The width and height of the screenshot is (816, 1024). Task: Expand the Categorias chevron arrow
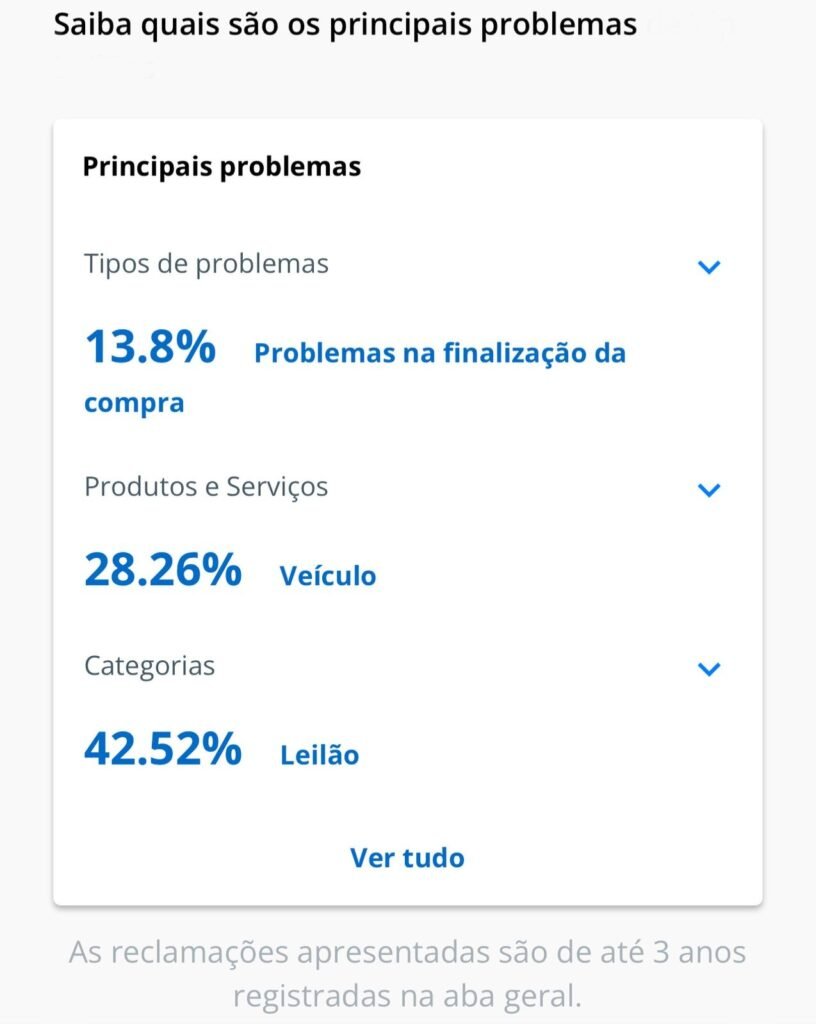click(709, 669)
